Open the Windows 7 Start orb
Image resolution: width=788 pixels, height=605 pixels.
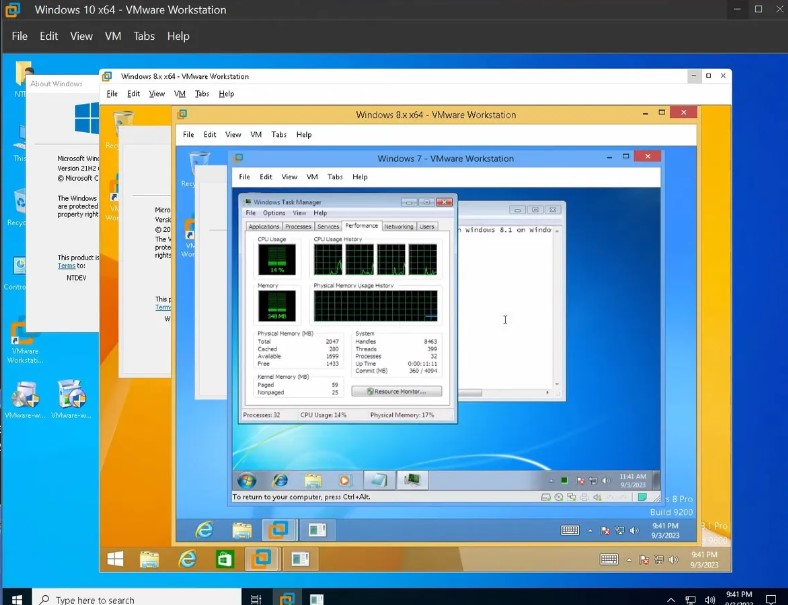[x=248, y=480]
